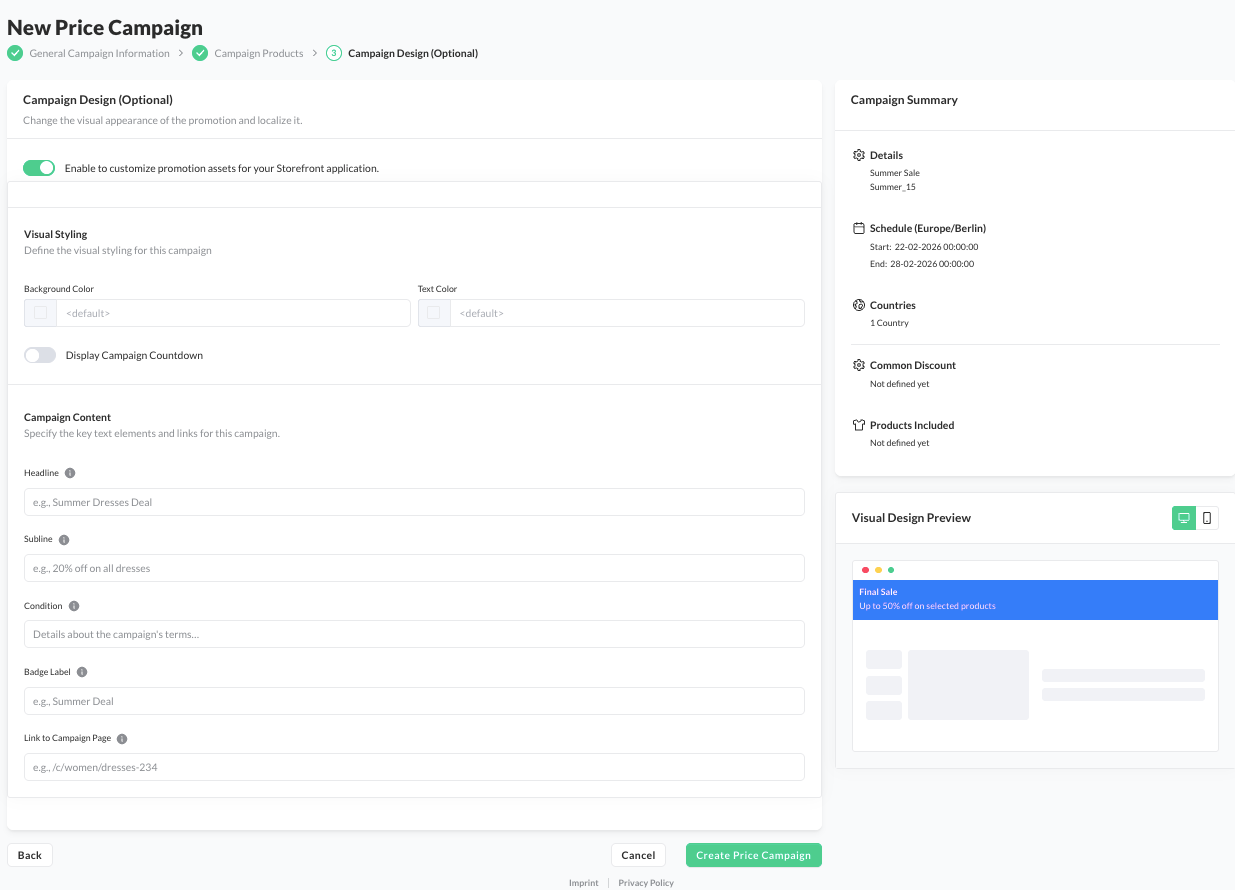Open the Privacy Policy link
Viewport: 1235px width, 890px height.
[645, 883]
